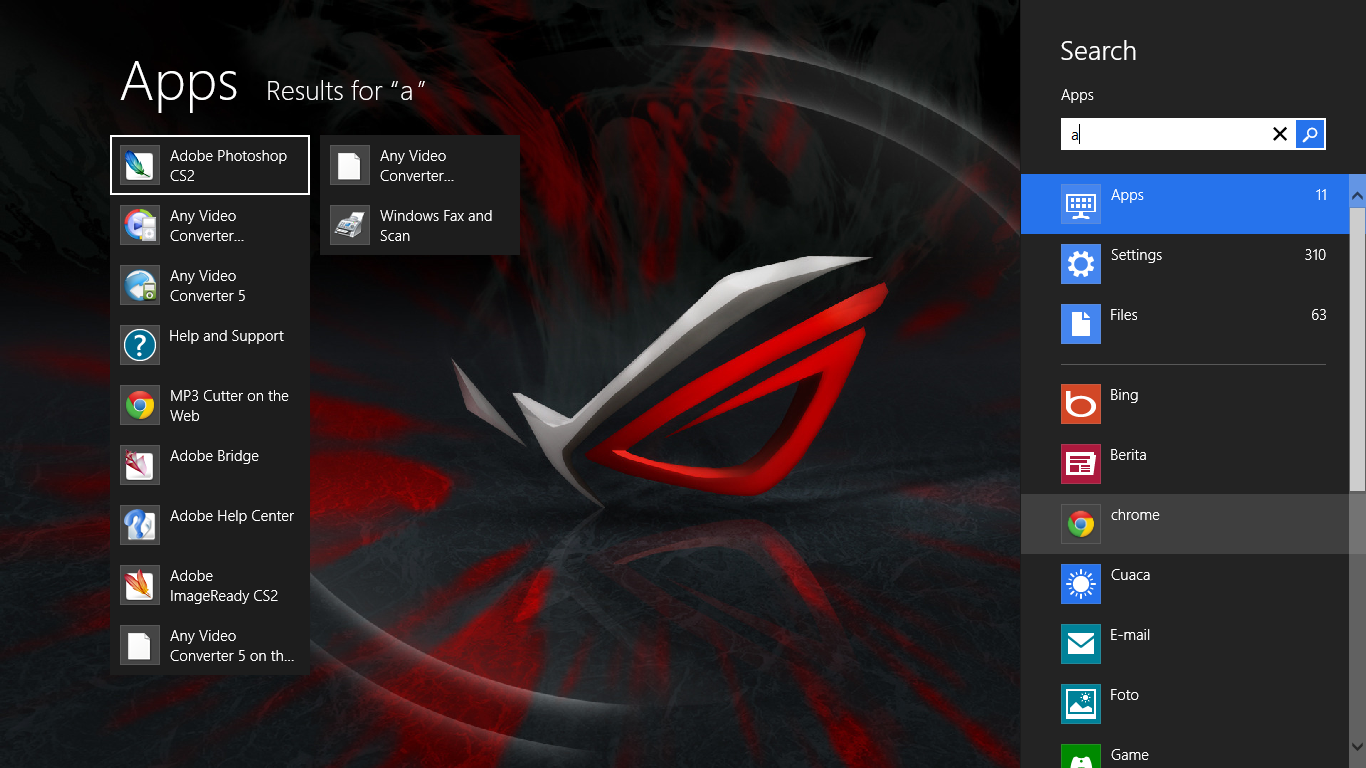Click the Search pane scrollbar thumb
The width and height of the screenshot is (1366, 768).
click(1357, 350)
